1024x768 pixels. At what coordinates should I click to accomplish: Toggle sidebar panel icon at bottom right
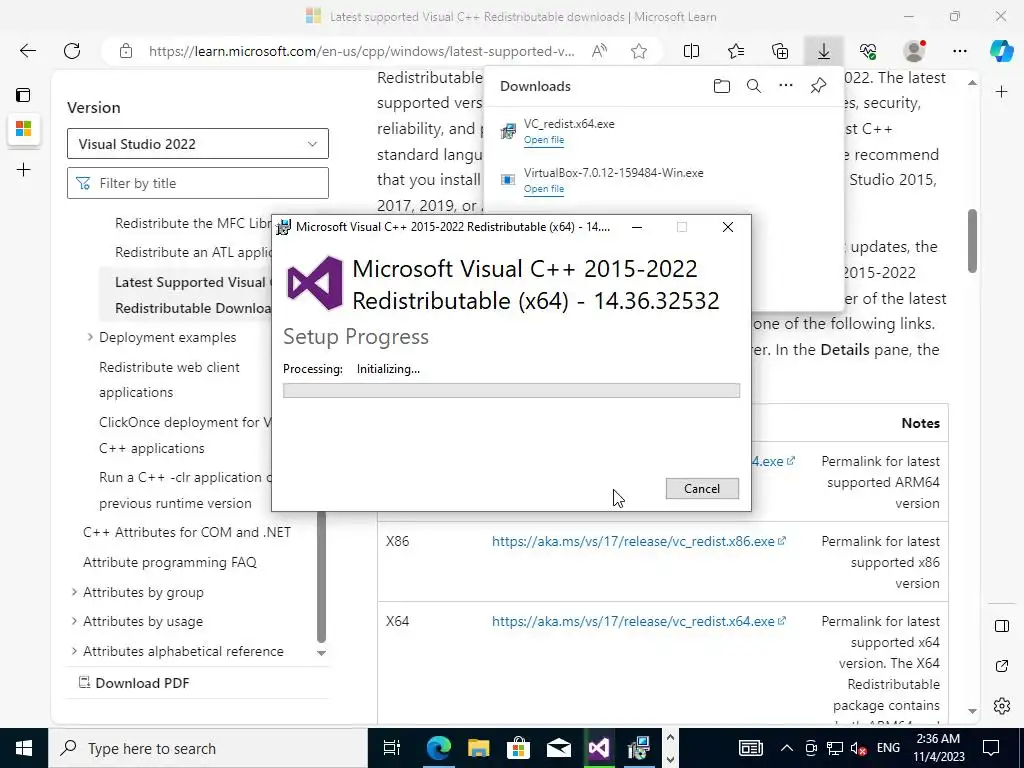(x=1002, y=626)
